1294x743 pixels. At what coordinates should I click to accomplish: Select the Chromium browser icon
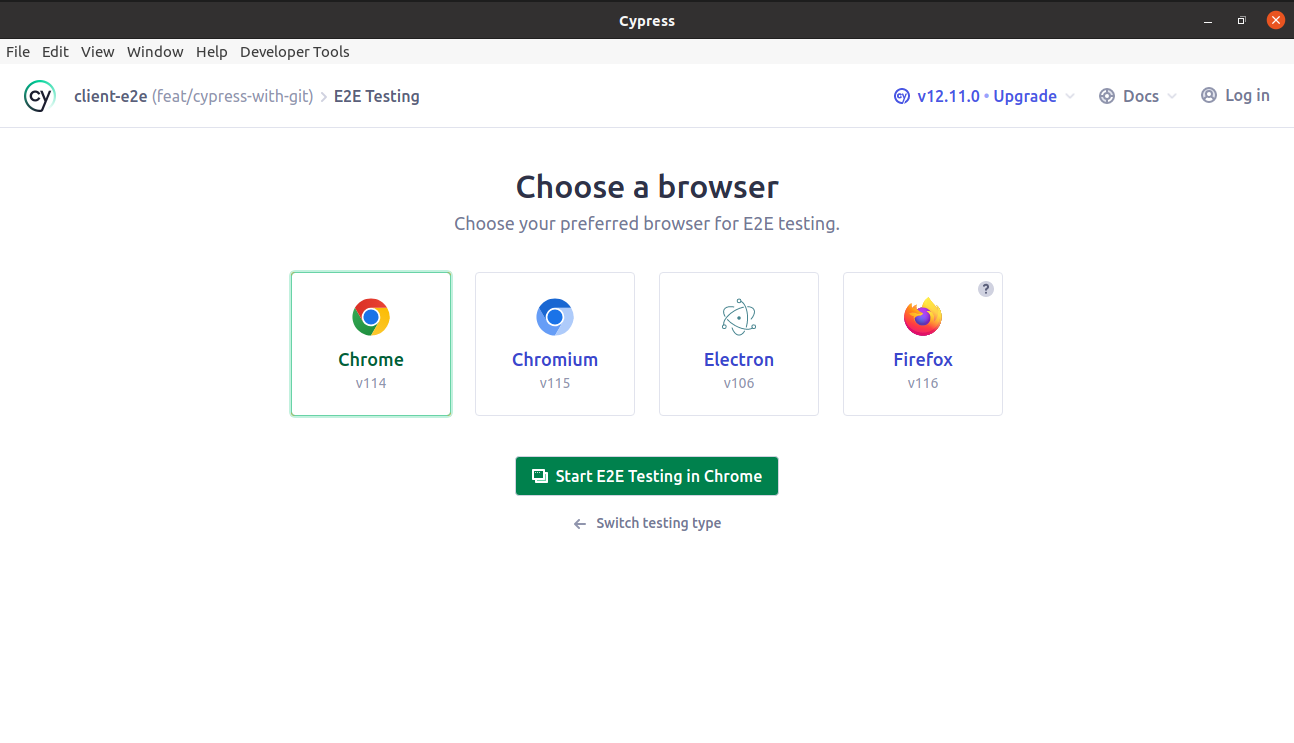pyautogui.click(x=555, y=316)
